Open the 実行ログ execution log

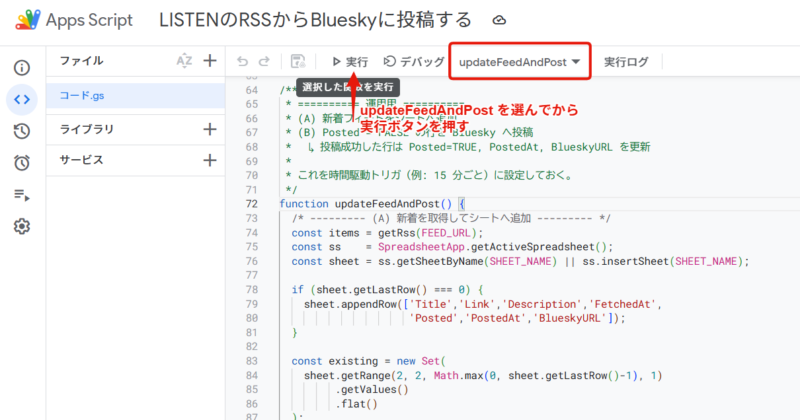pos(626,62)
